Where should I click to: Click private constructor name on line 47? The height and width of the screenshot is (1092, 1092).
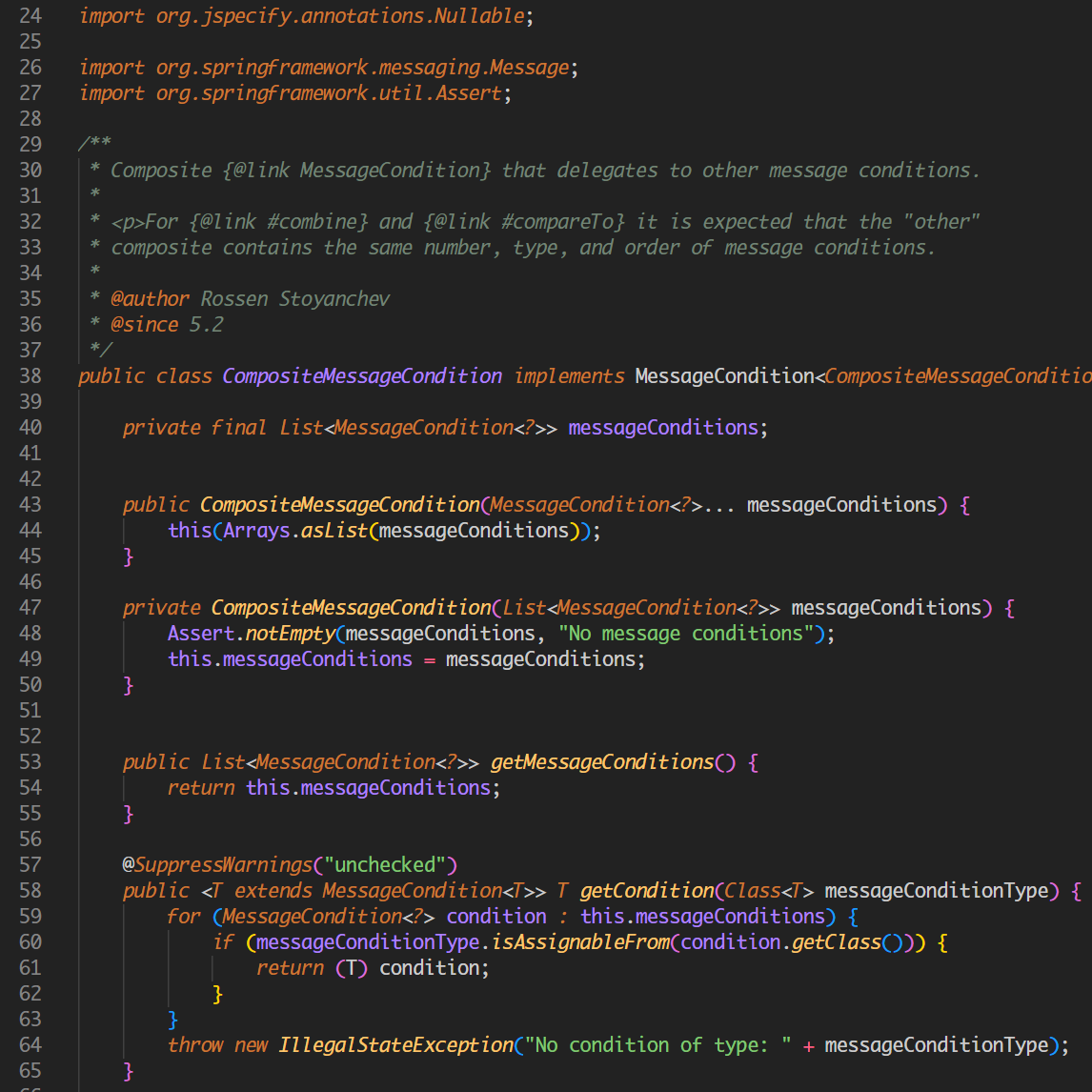351,607
